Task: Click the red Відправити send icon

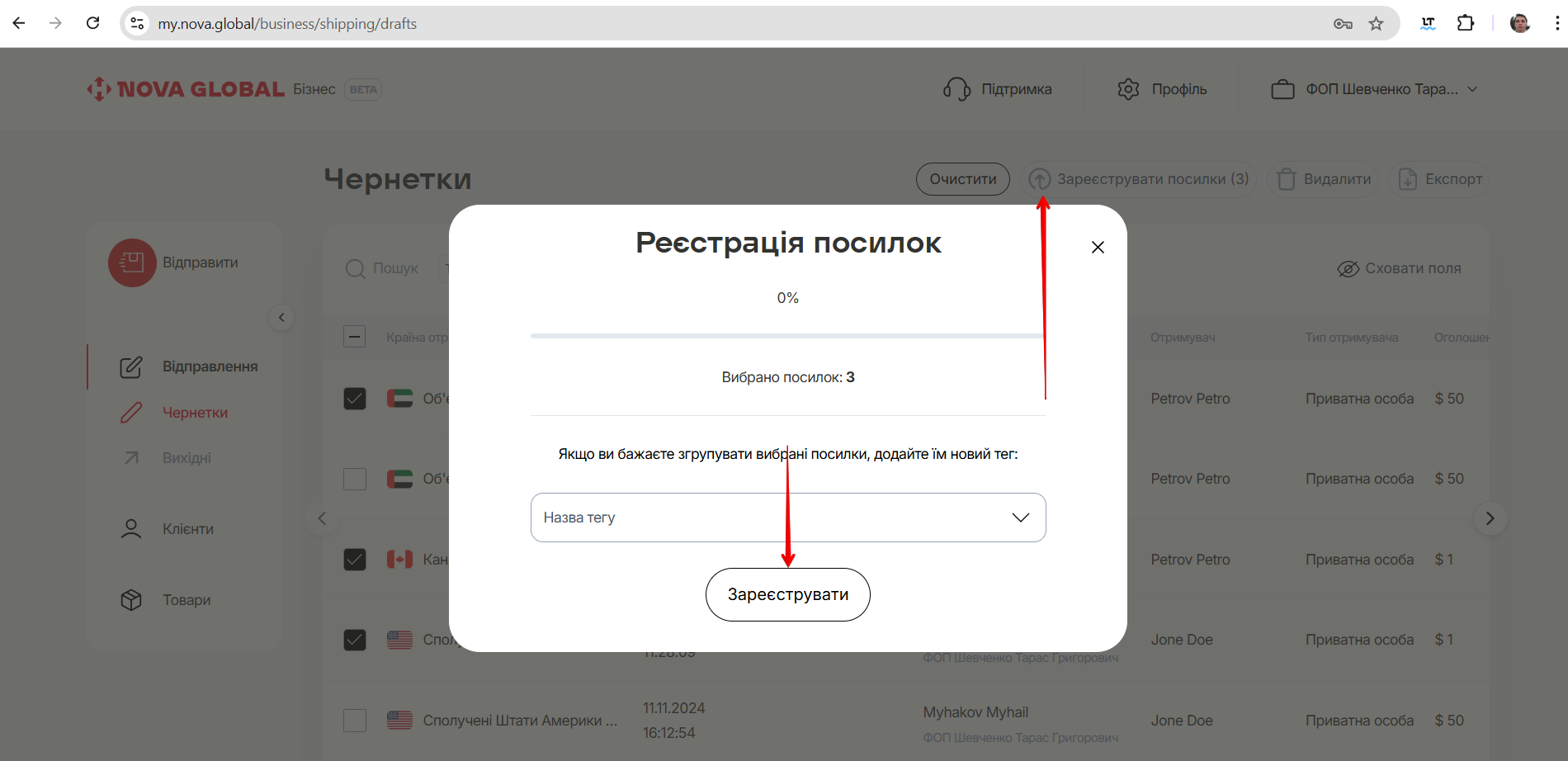Action: pos(132,262)
